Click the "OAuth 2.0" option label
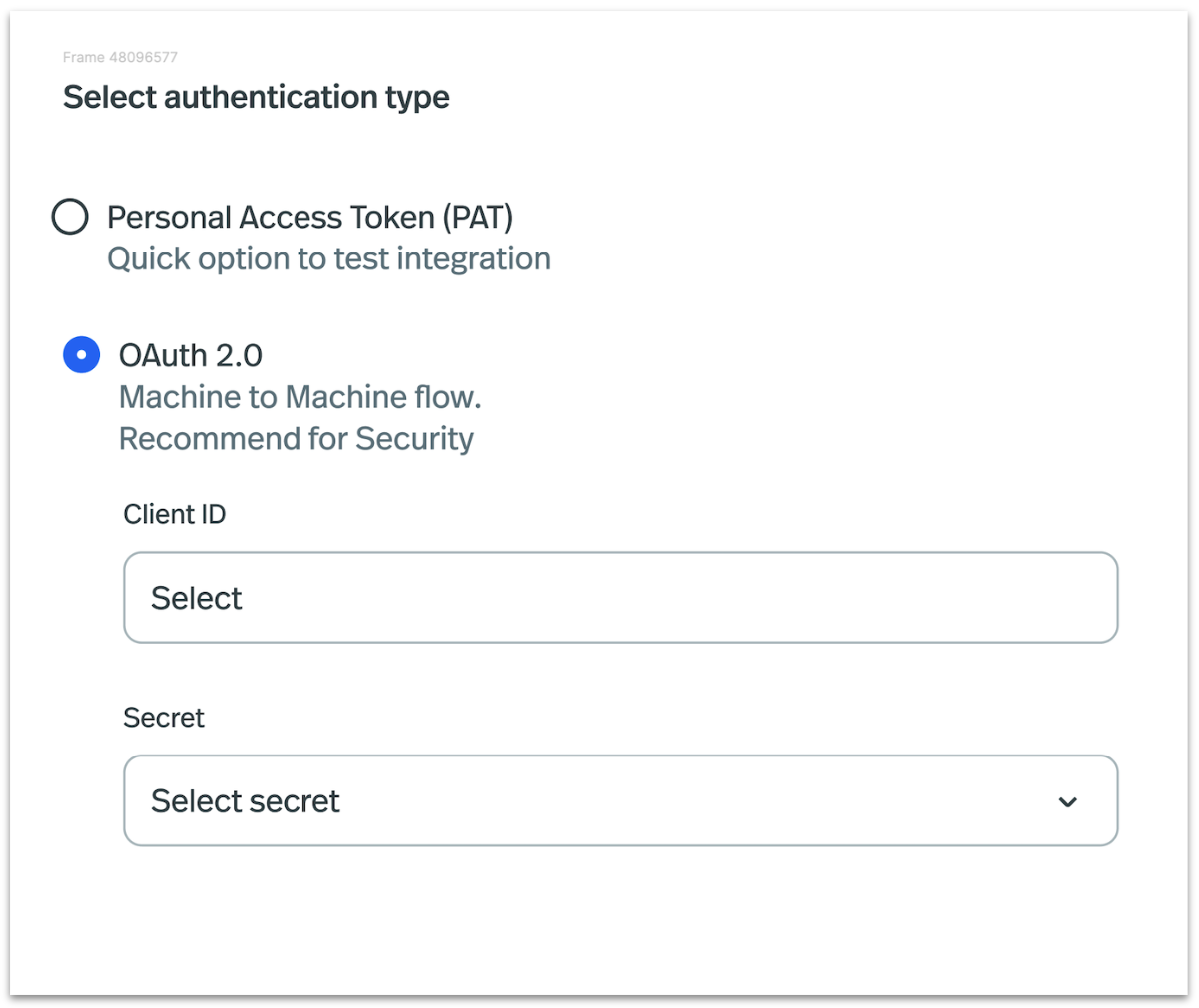Screen dimensions: 1199x1008 click(191, 355)
